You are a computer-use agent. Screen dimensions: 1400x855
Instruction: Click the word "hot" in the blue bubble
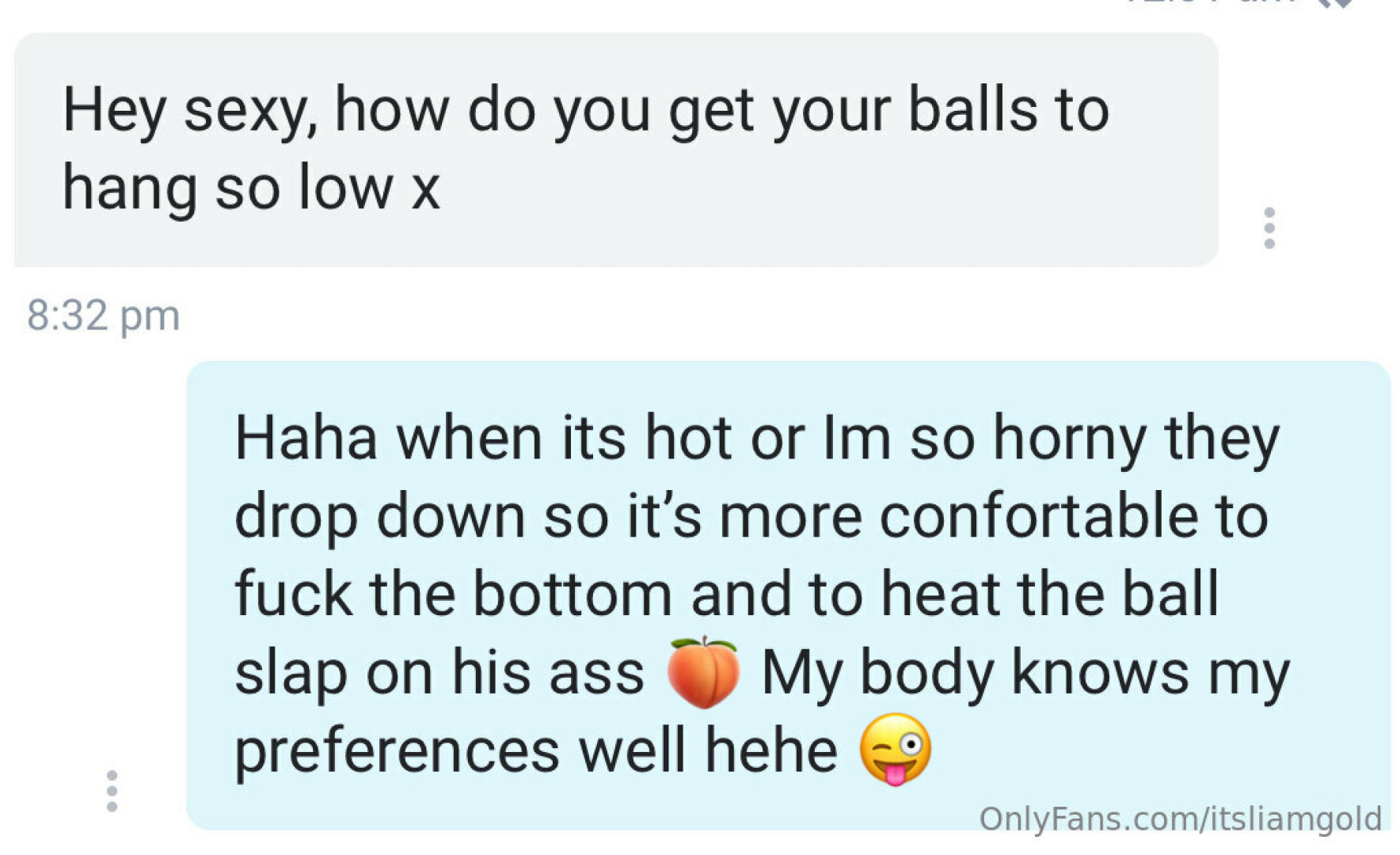pos(687,439)
